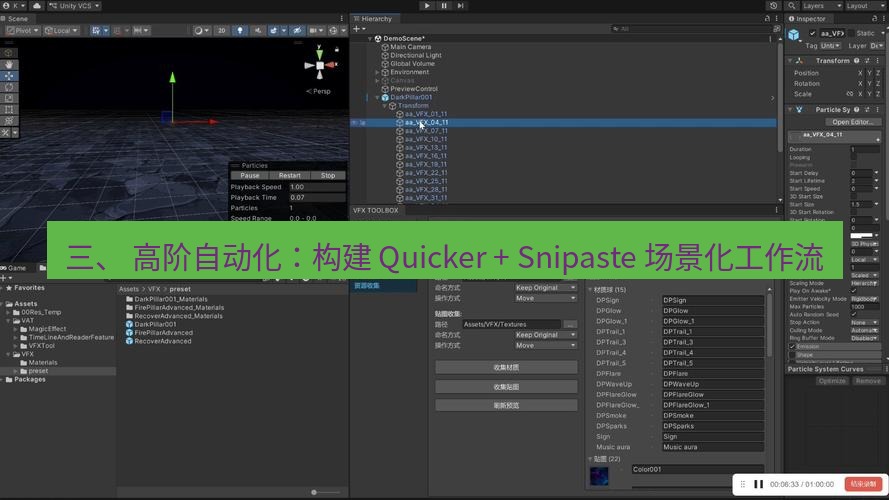Open the Layers dropdown in top bar

[x=822, y=6]
